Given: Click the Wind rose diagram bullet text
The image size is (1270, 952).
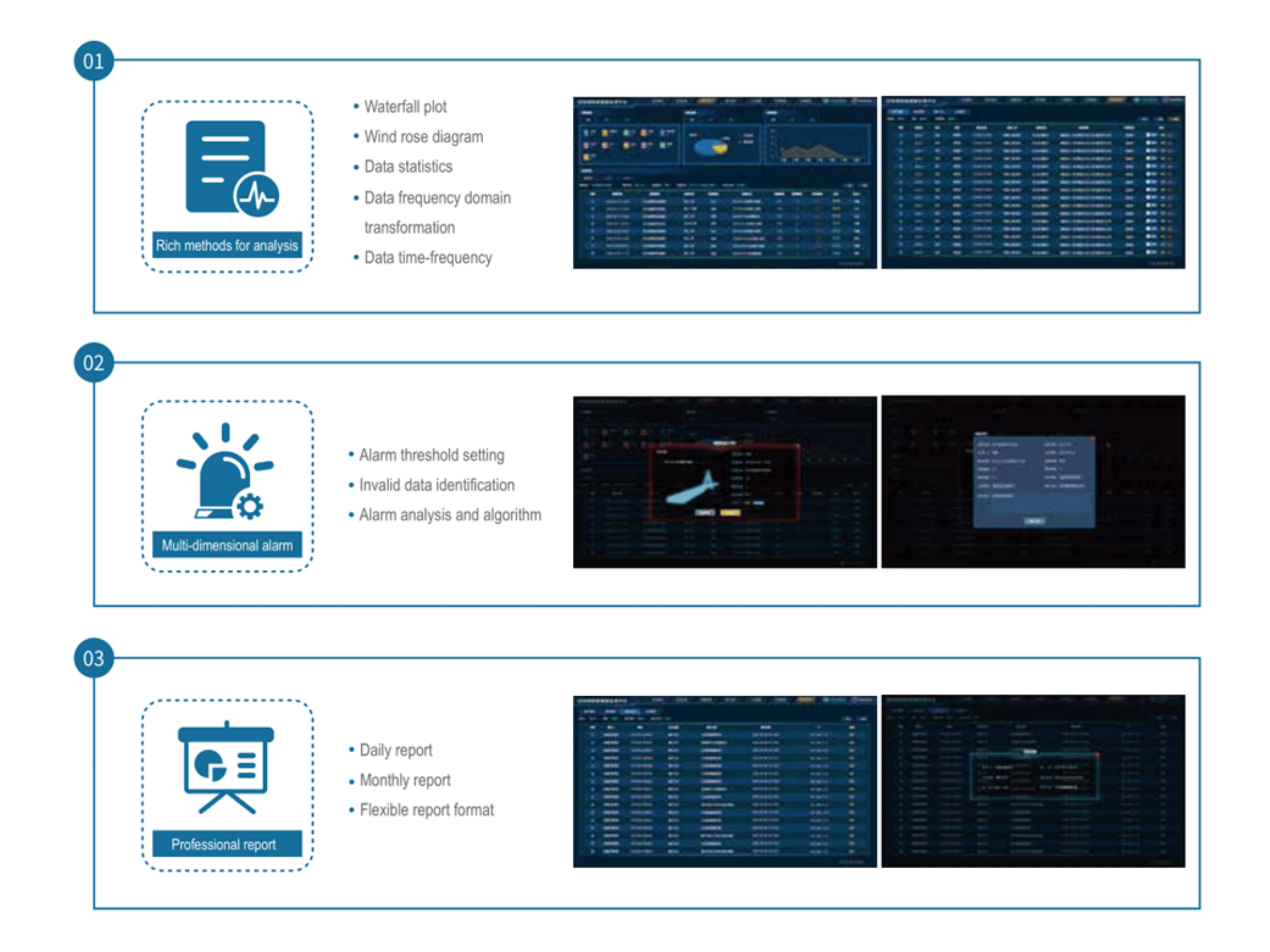Looking at the screenshot, I should coord(424,136).
